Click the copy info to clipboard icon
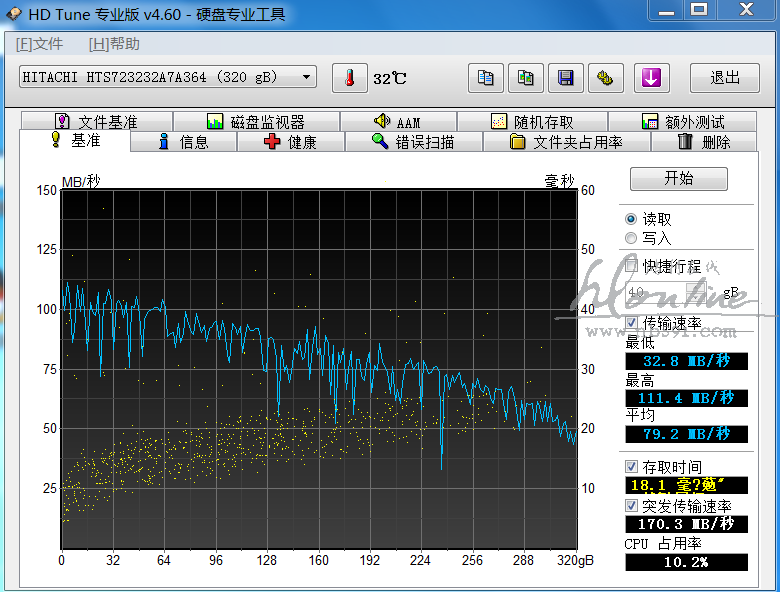Viewport: 780px width, 592px height. [x=486, y=78]
